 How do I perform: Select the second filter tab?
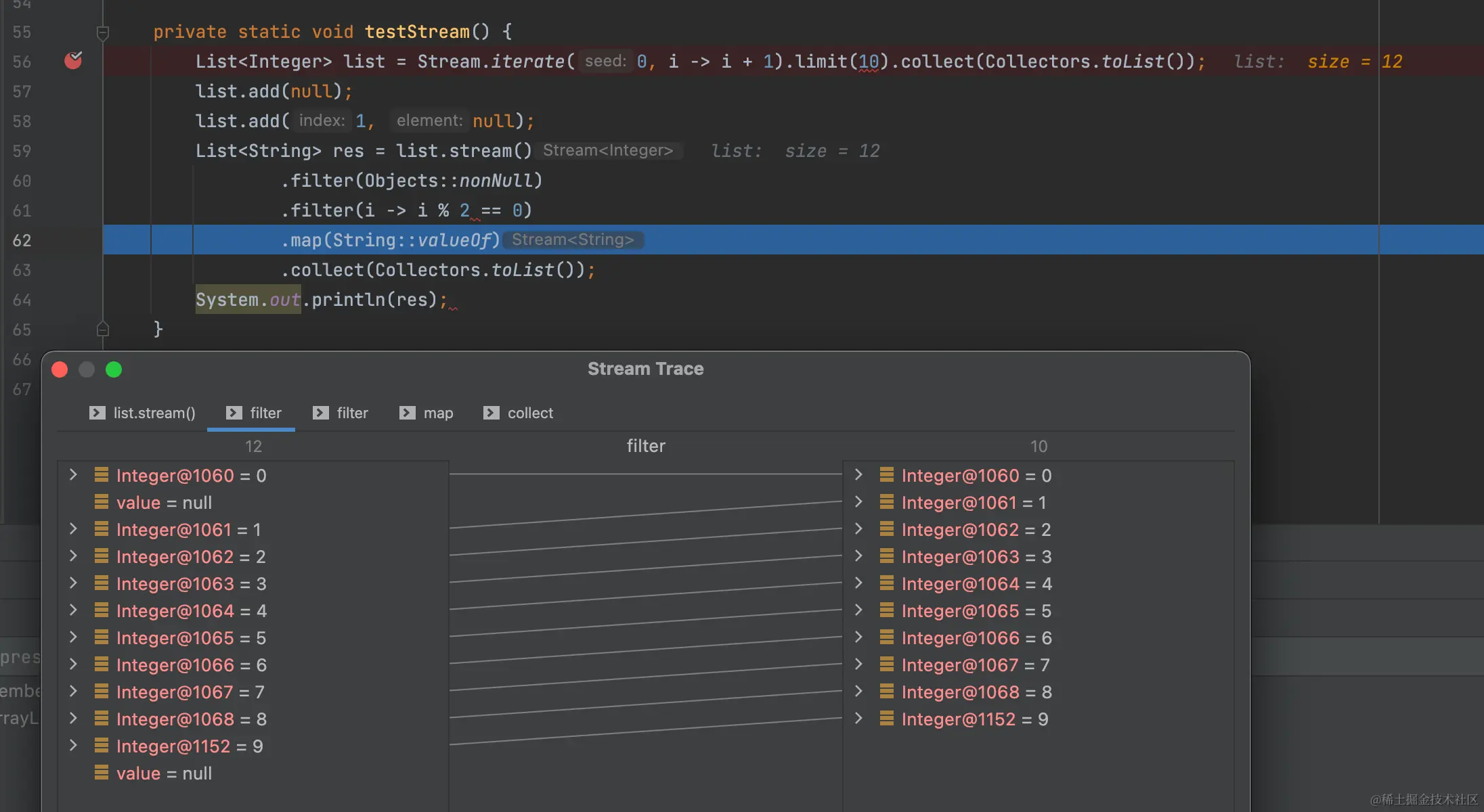352,413
